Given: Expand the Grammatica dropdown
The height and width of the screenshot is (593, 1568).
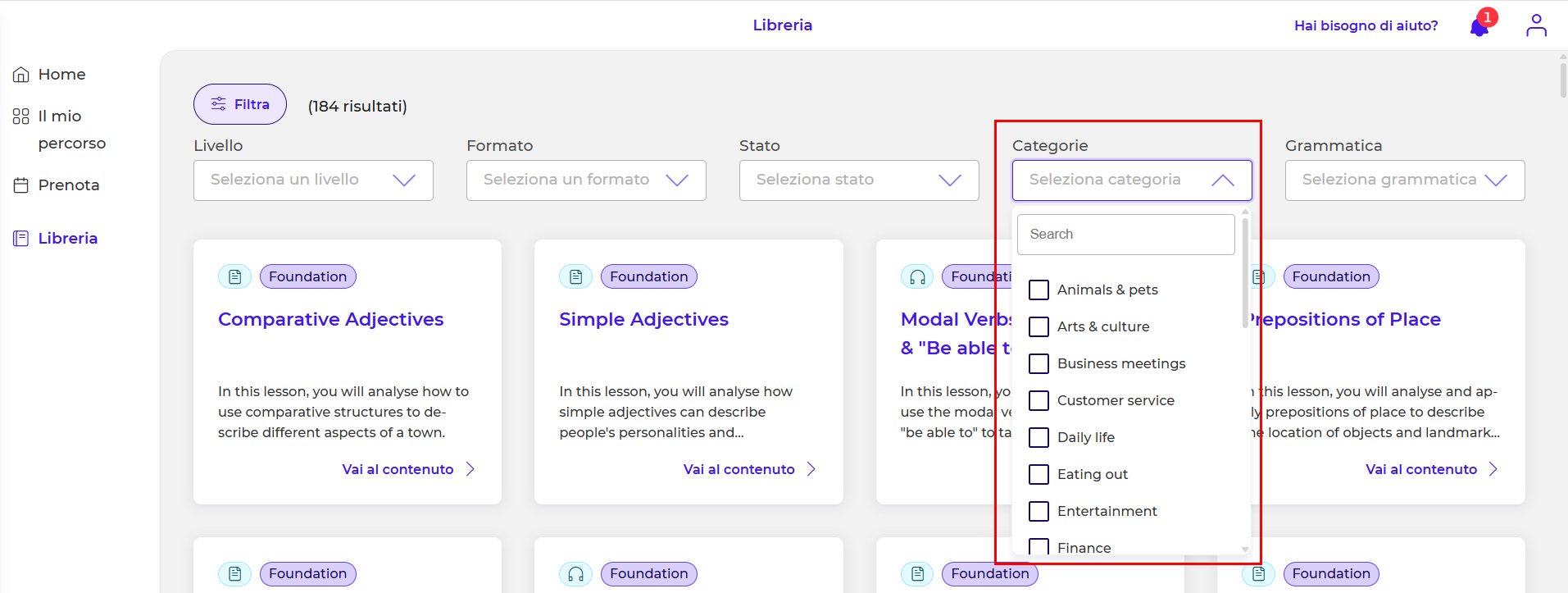Looking at the screenshot, I should pos(1404,180).
